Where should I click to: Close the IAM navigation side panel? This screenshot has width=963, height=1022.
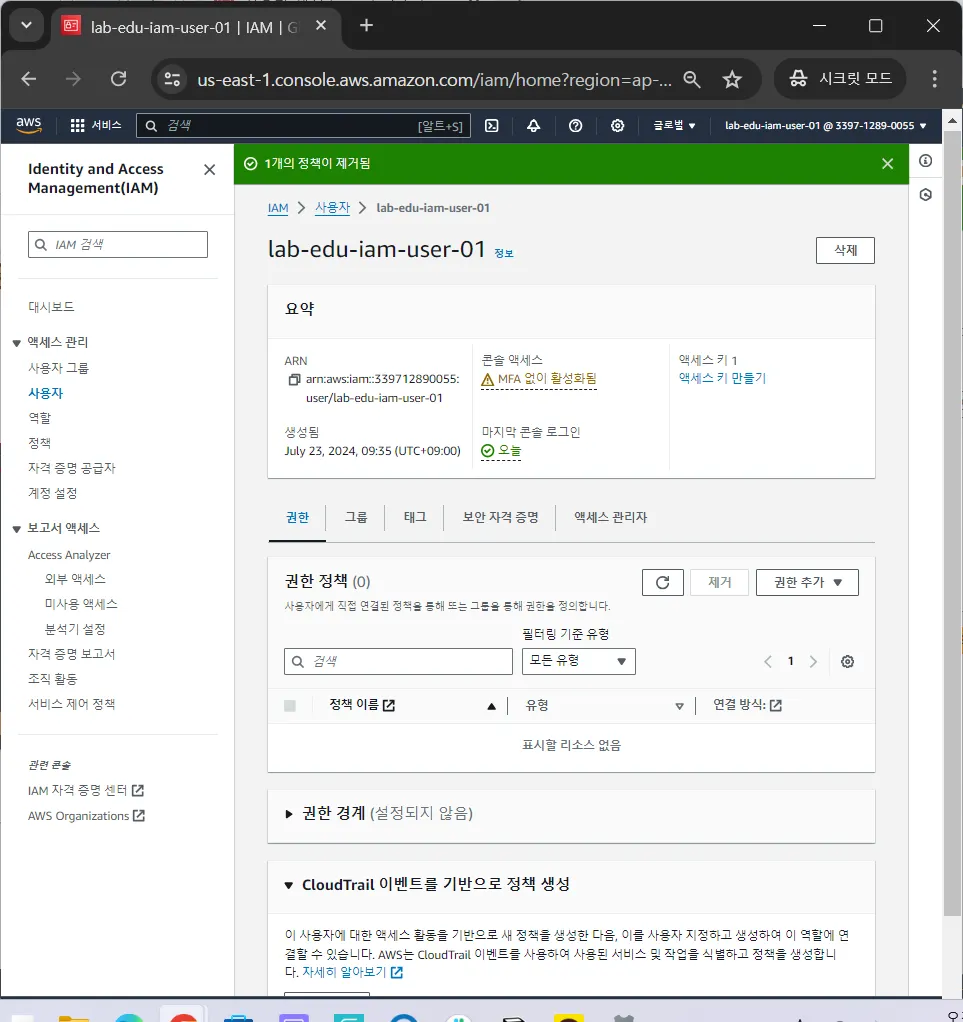(209, 169)
